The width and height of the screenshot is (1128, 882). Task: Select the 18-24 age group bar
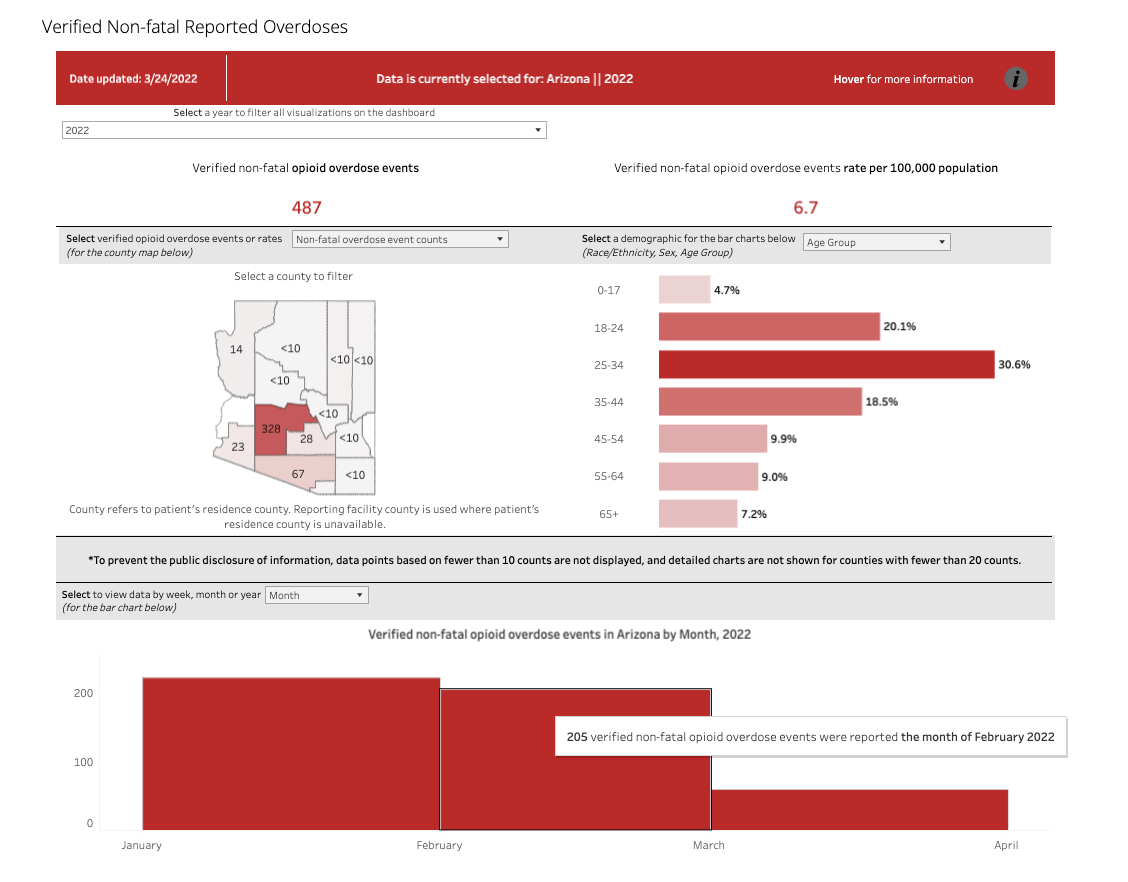769,327
